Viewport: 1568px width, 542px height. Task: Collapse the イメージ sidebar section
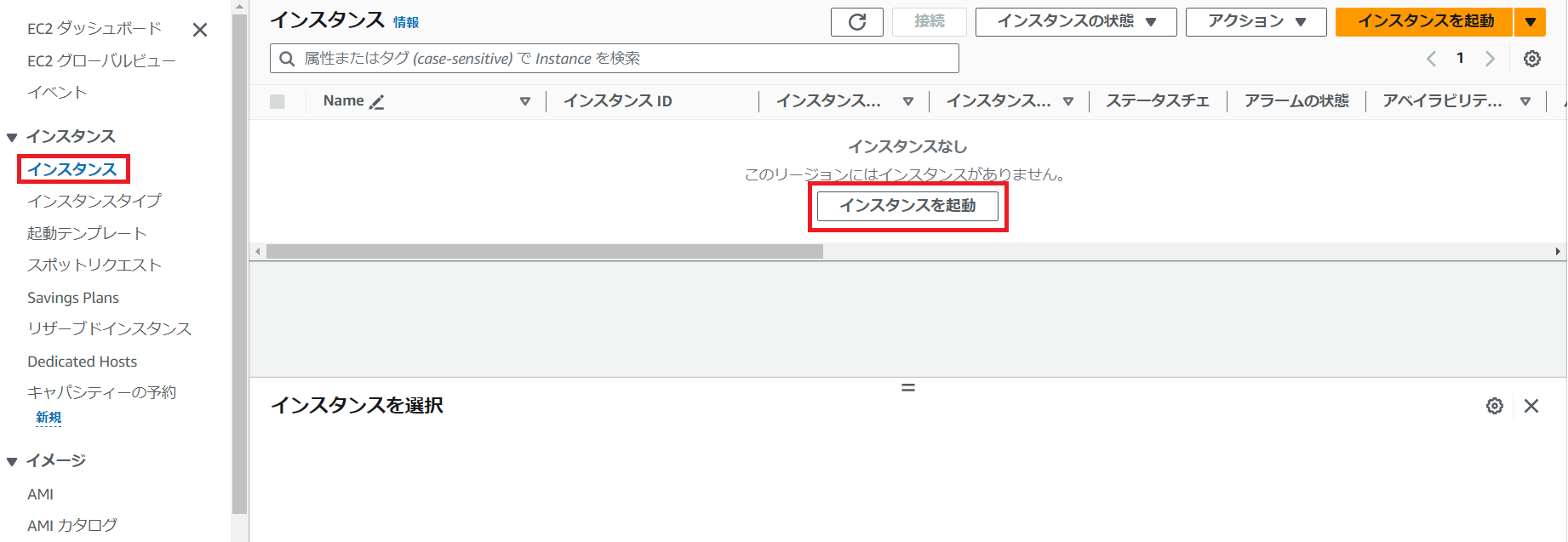[12, 461]
